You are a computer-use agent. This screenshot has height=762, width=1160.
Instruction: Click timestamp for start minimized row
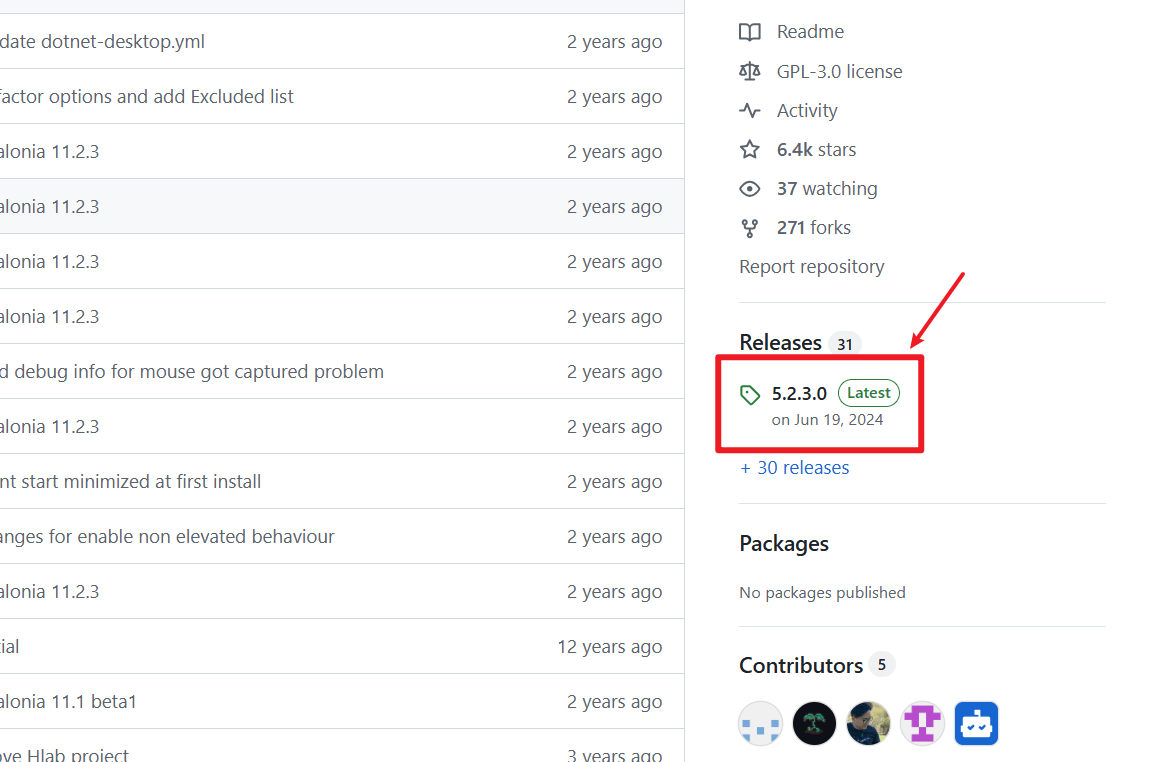(x=614, y=482)
